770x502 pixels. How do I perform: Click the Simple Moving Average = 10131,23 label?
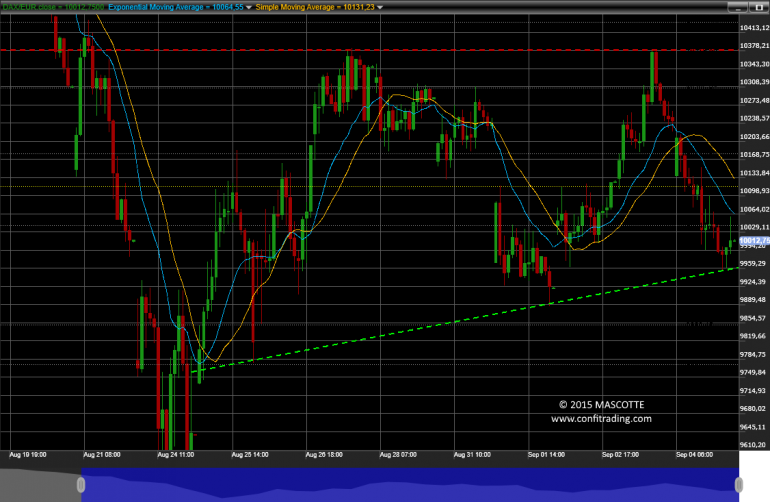315,7
